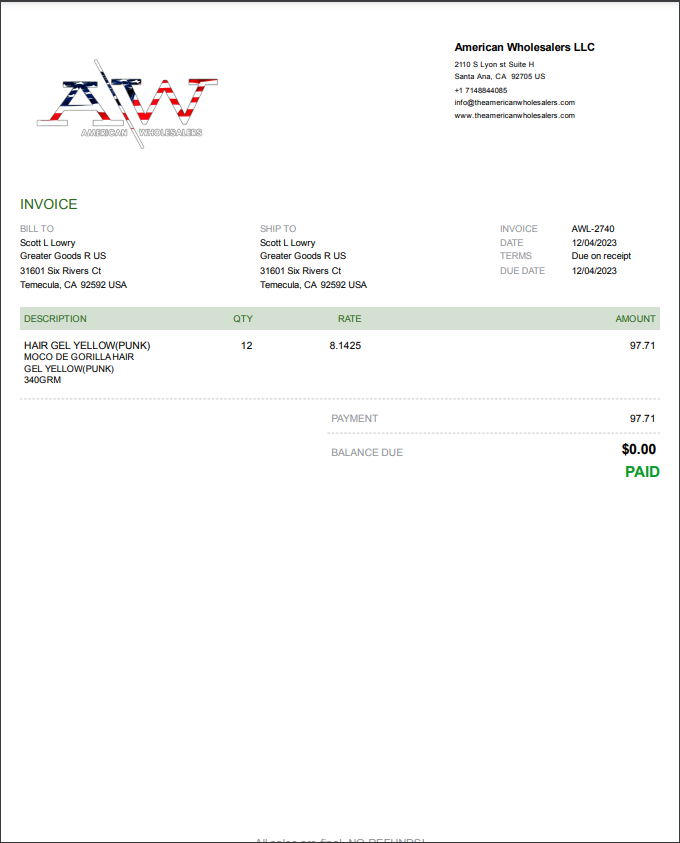
Task: Click the DUE DATE value 12/04/2023
Action: coord(594,270)
